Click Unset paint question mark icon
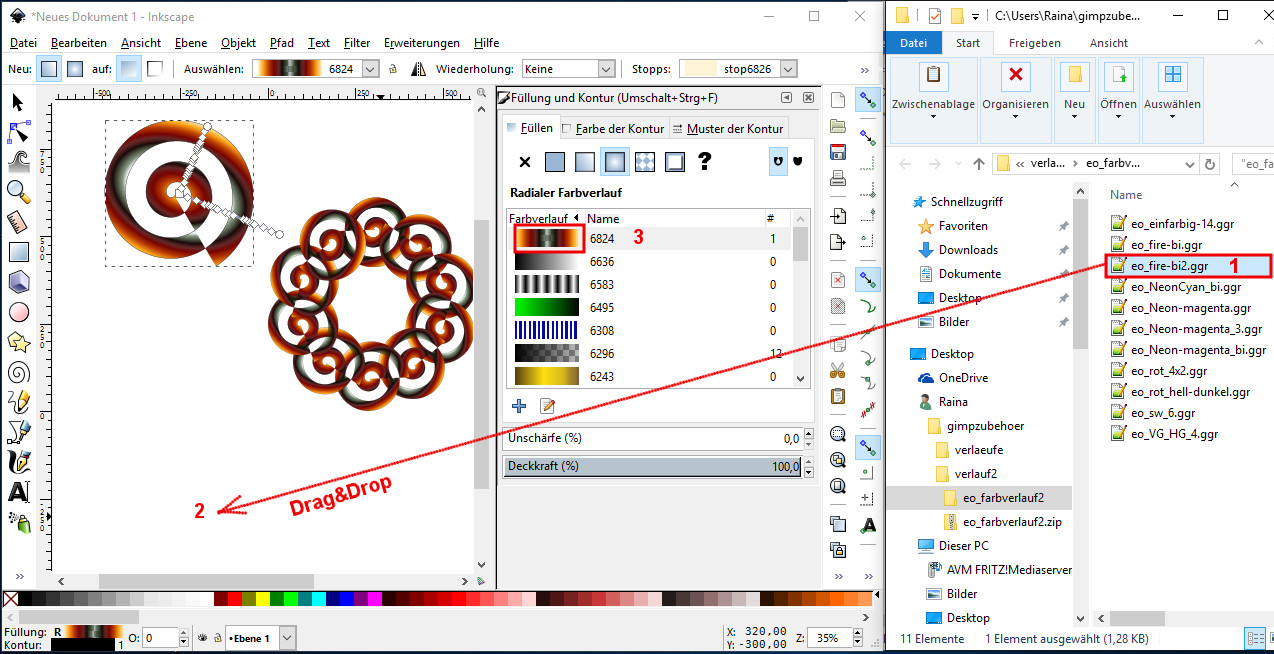1274x654 pixels. point(705,161)
